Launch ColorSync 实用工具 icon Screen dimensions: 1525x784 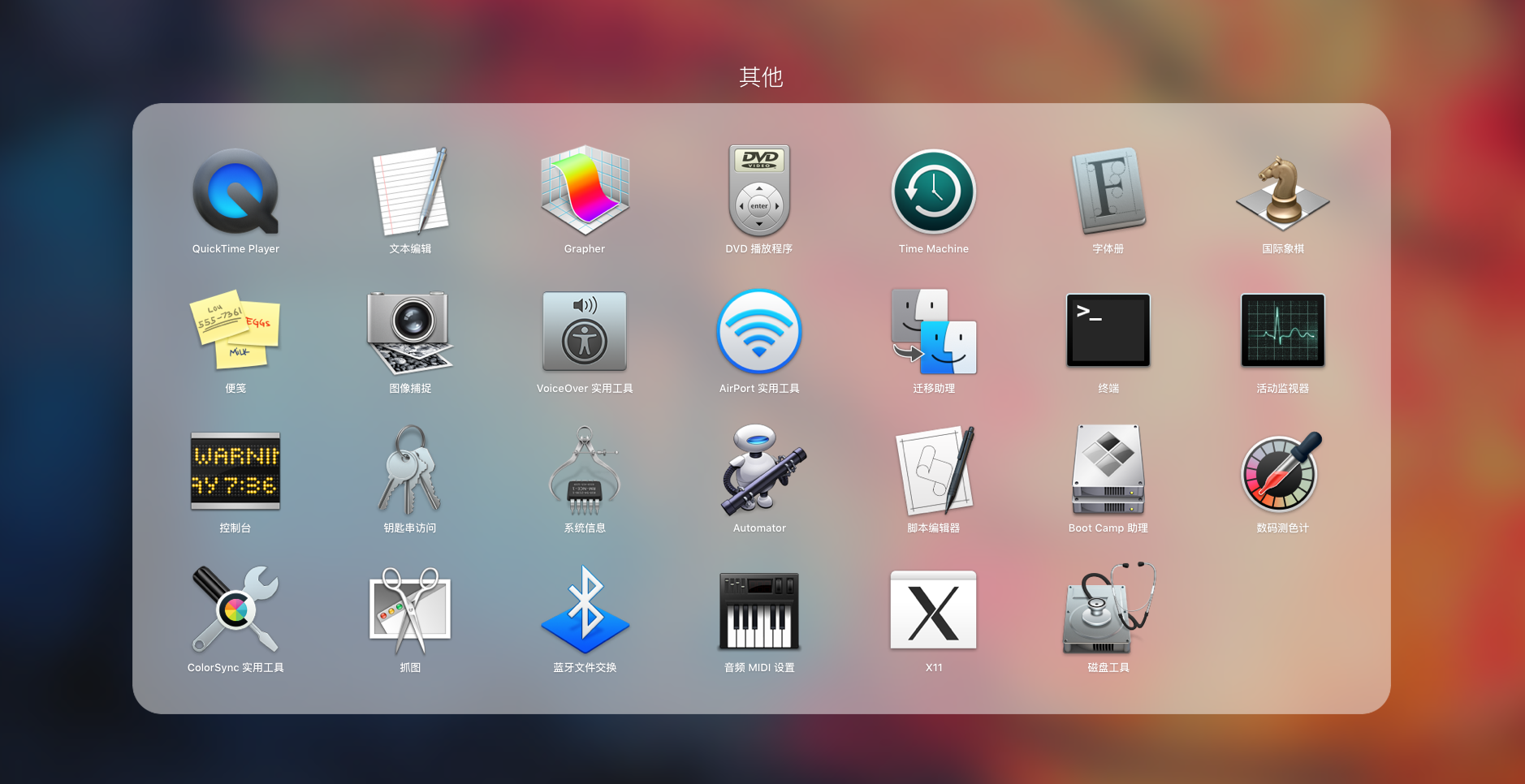pos(235,610)
